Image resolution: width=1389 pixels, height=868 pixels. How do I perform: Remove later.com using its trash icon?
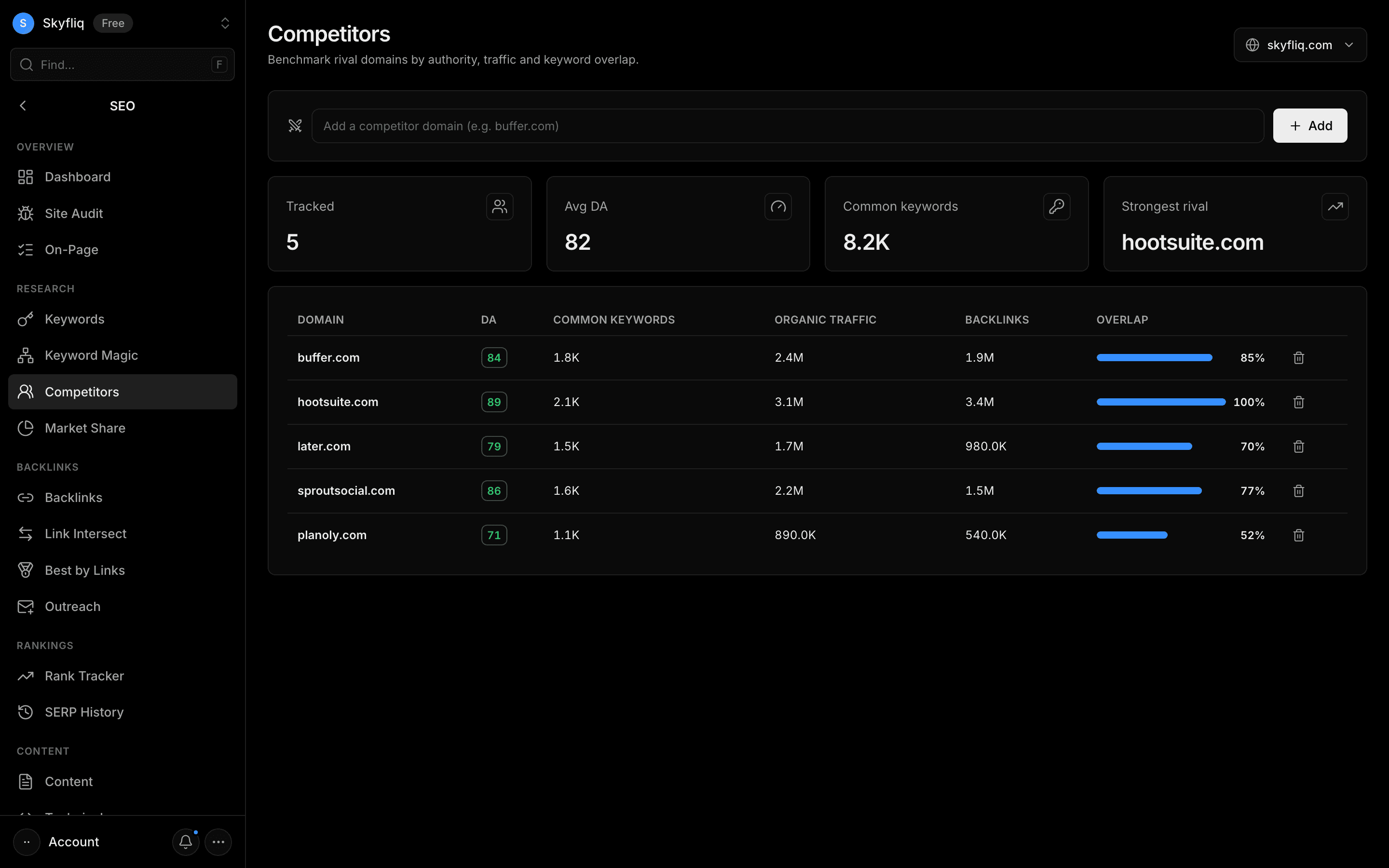tap(1298, 446)
